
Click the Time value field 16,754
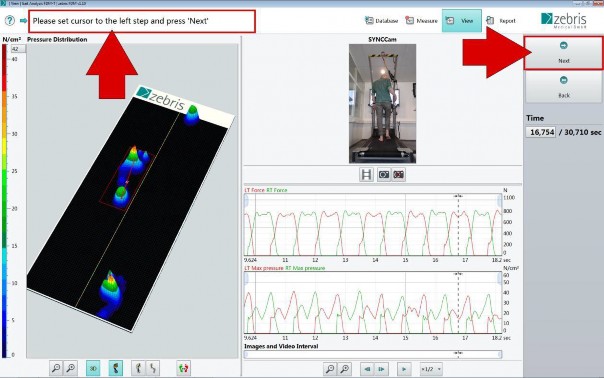pos(541,132)
